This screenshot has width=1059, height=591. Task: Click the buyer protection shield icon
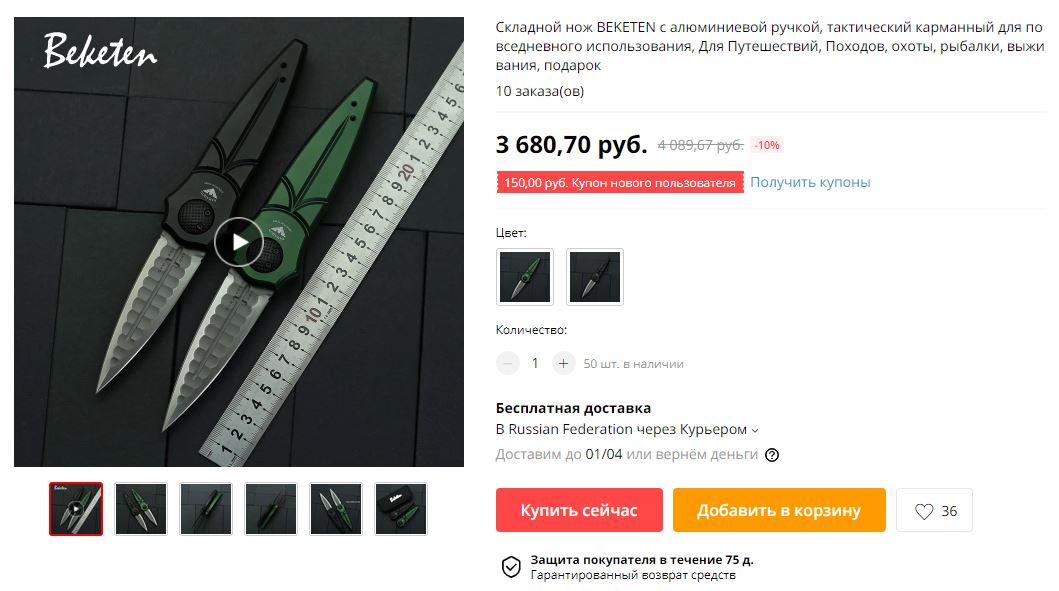pyautogui.click(x=511, y=567)
